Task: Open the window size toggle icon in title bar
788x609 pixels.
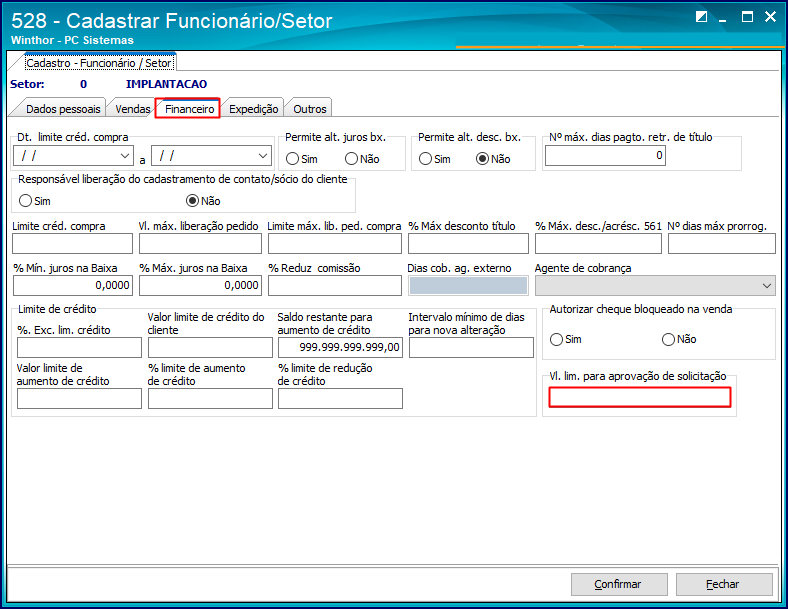Action: tap(701, 17)
